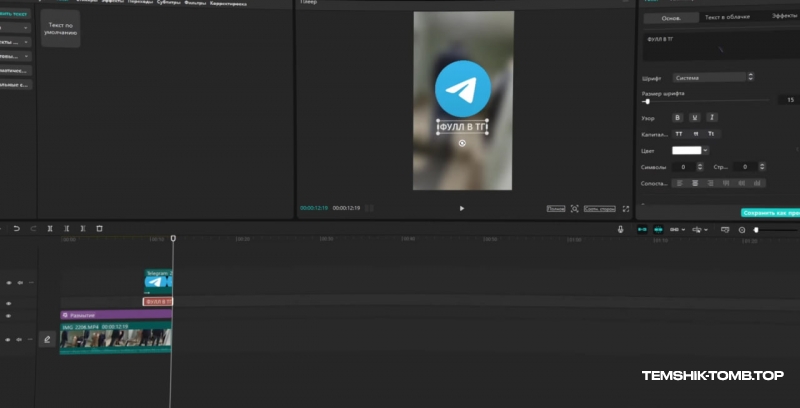
Task: Set capitalization to all uppercase TT
Action: [679, 134]
